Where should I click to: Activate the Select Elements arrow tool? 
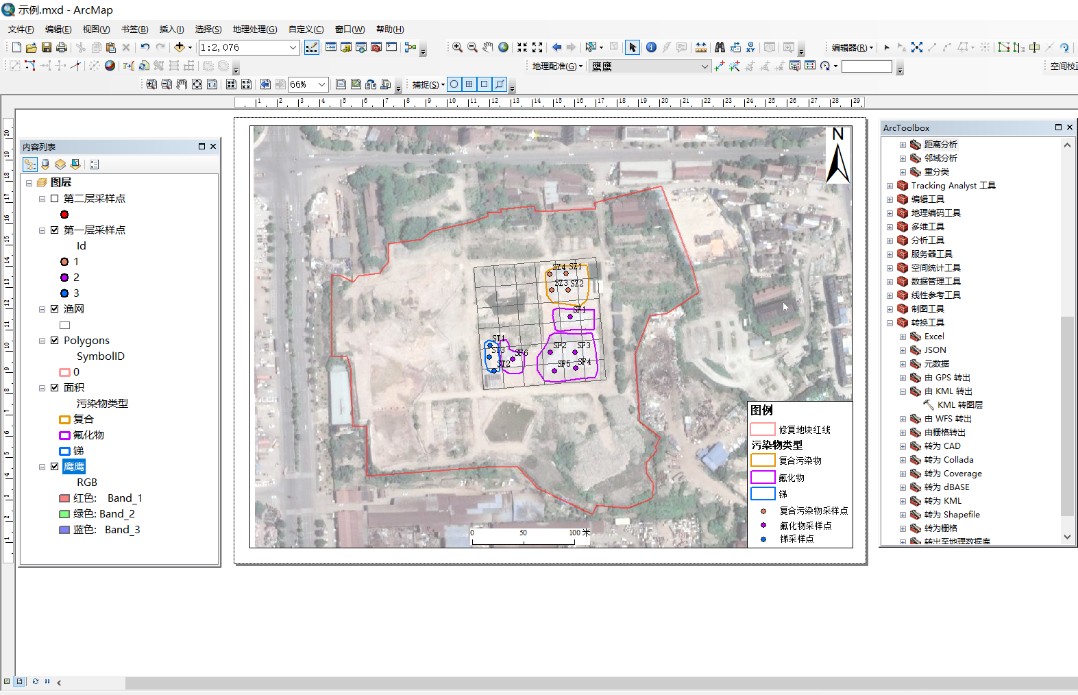click(x=632, y=47)
